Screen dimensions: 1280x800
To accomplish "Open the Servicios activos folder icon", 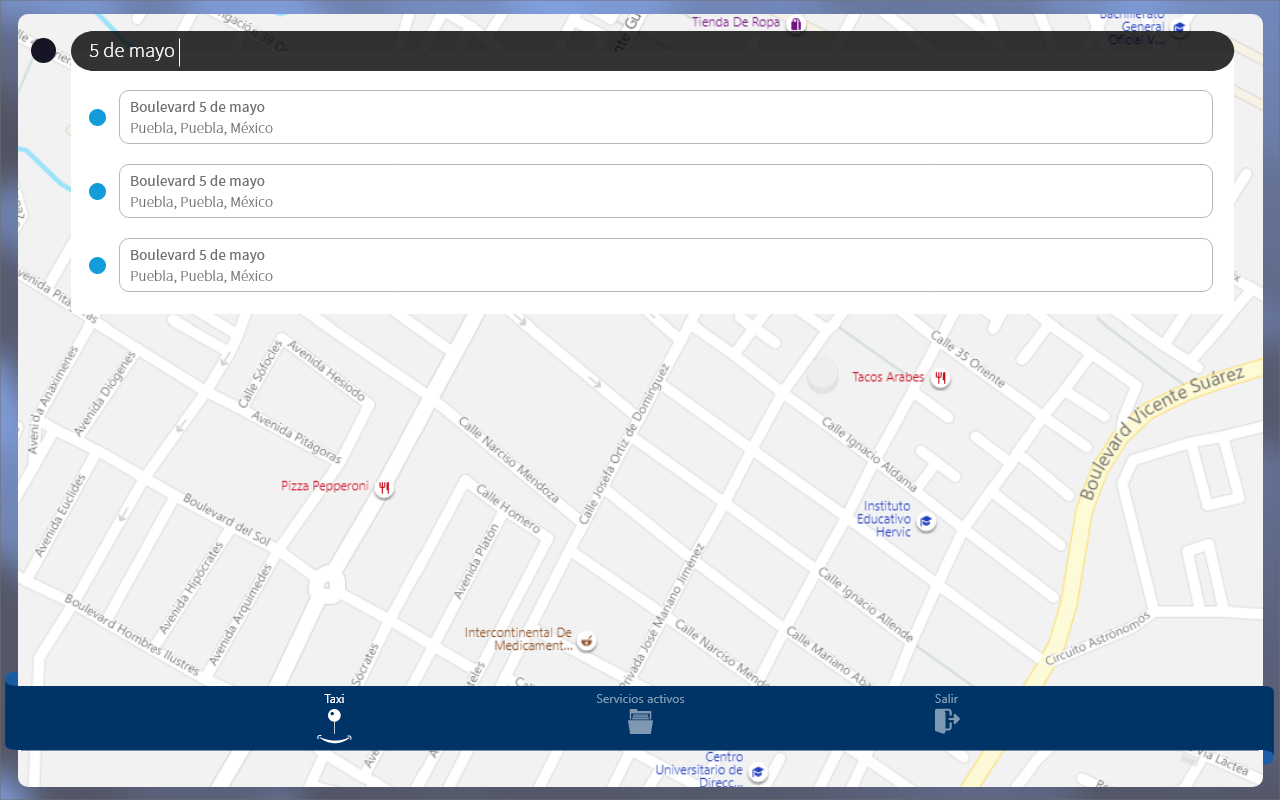I will 640,721.
